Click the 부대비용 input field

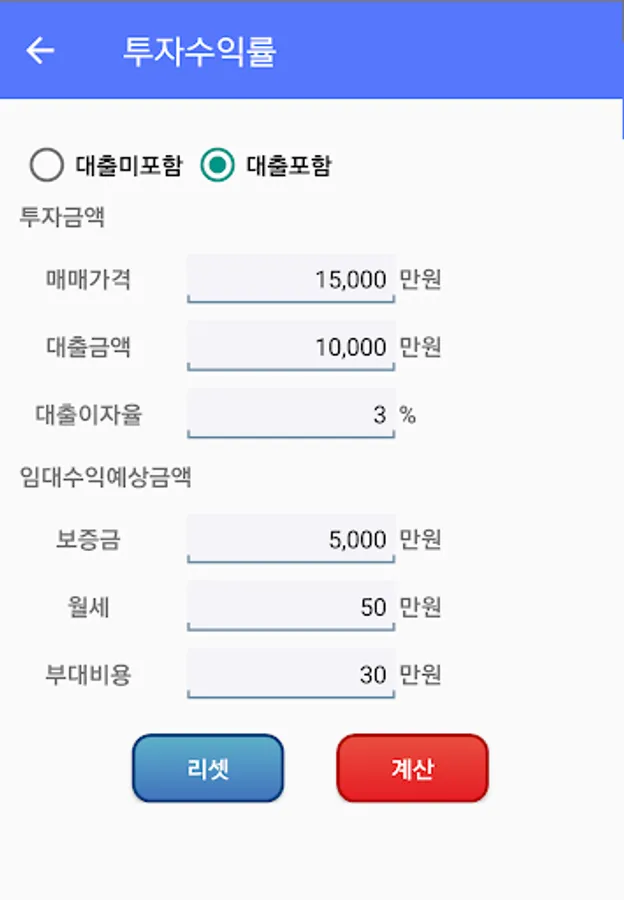click(291, 674)
